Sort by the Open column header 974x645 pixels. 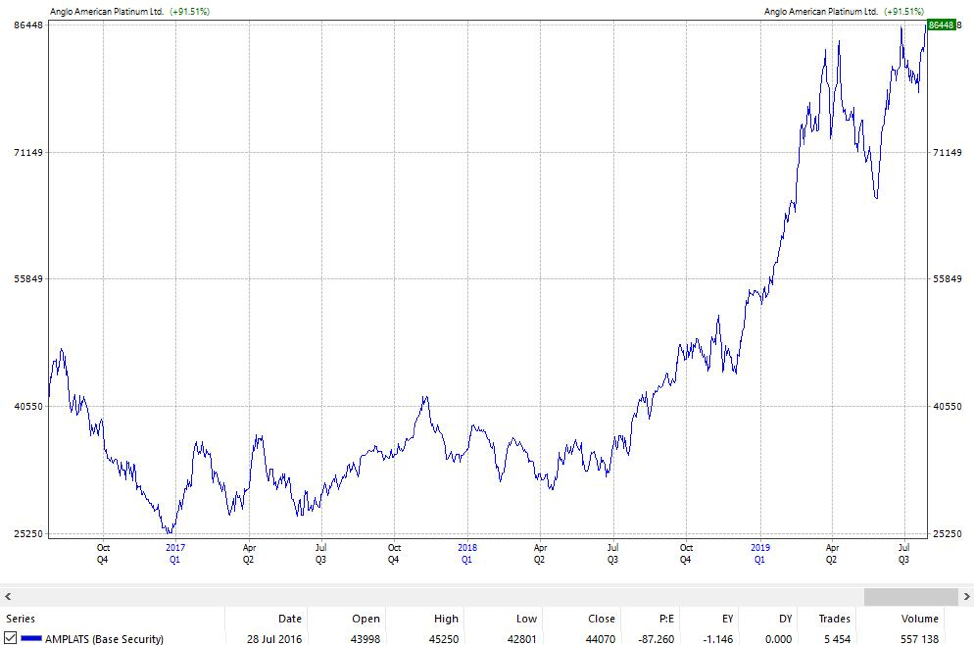365,619
